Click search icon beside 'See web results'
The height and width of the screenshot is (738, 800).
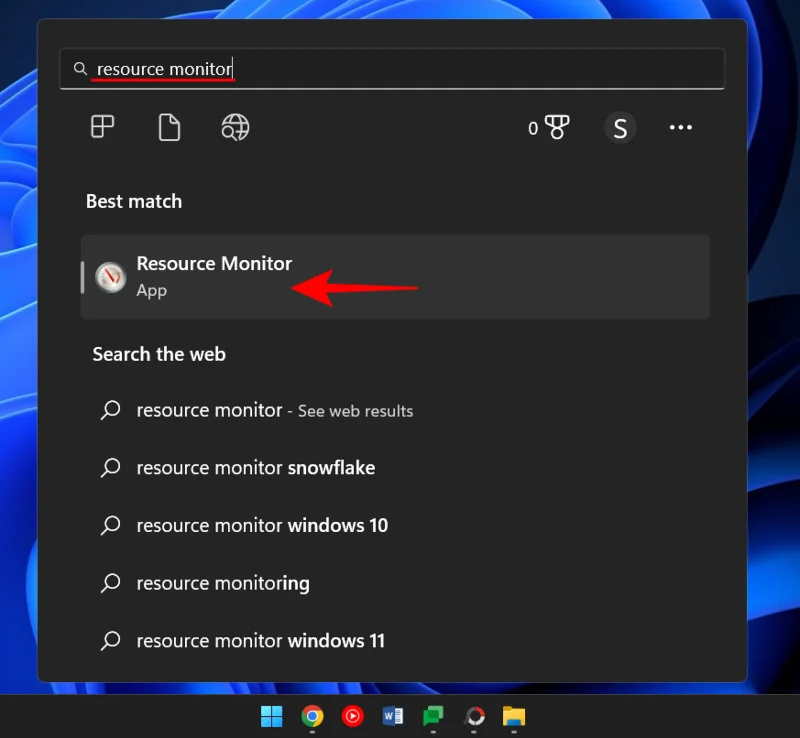point(110,410)
